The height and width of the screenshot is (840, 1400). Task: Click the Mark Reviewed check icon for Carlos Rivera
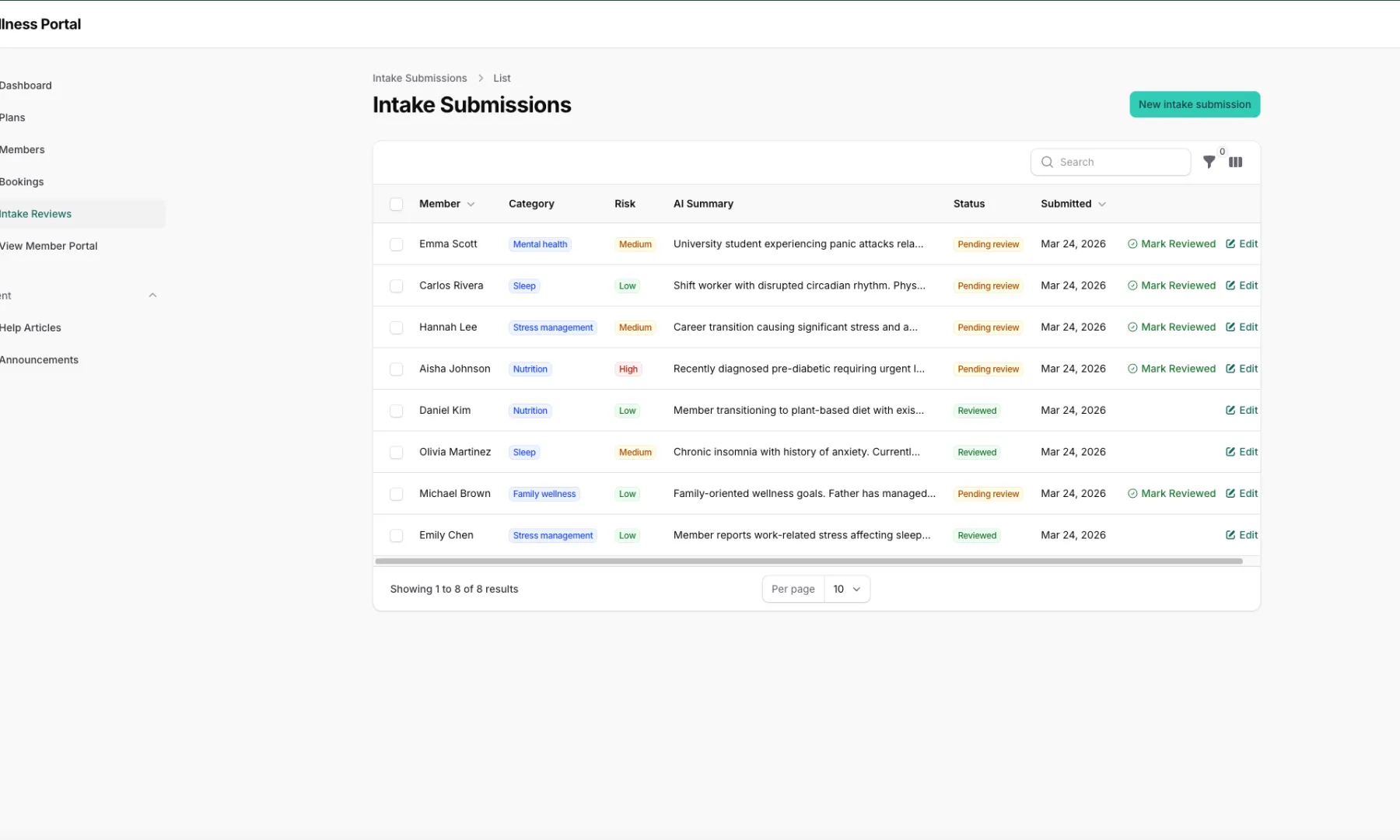[x=1132, y=285]
